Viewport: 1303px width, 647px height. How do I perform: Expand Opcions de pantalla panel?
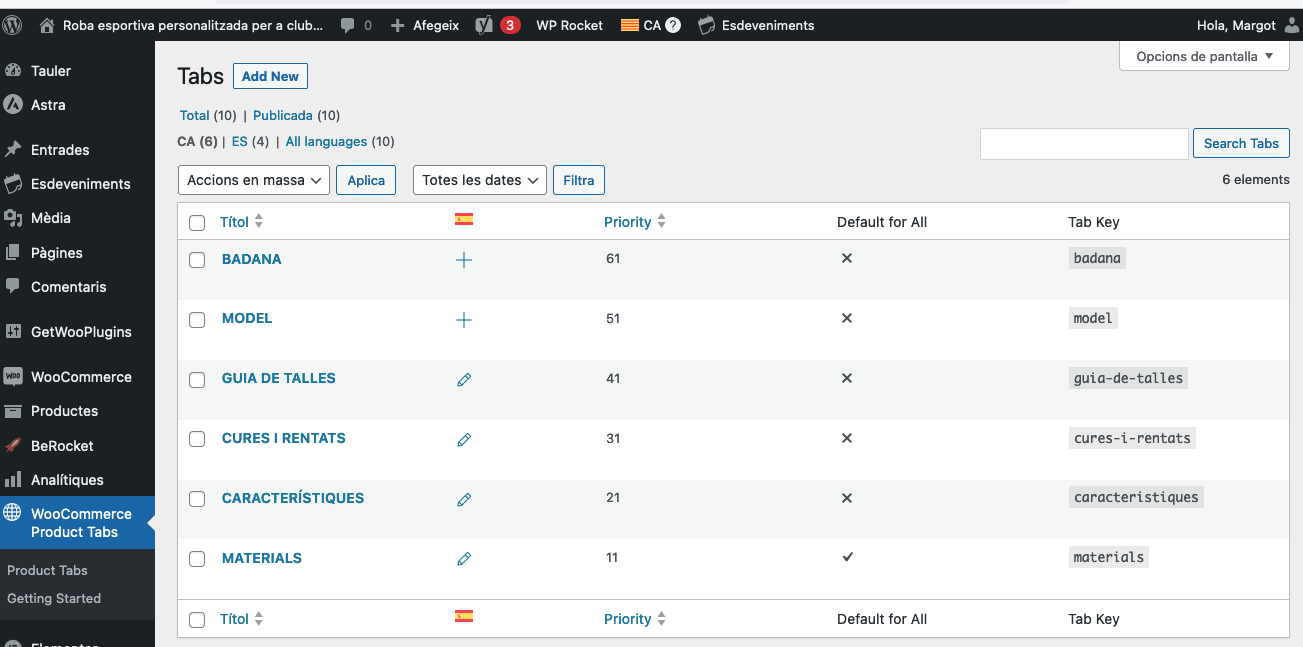click(1205, 56)
